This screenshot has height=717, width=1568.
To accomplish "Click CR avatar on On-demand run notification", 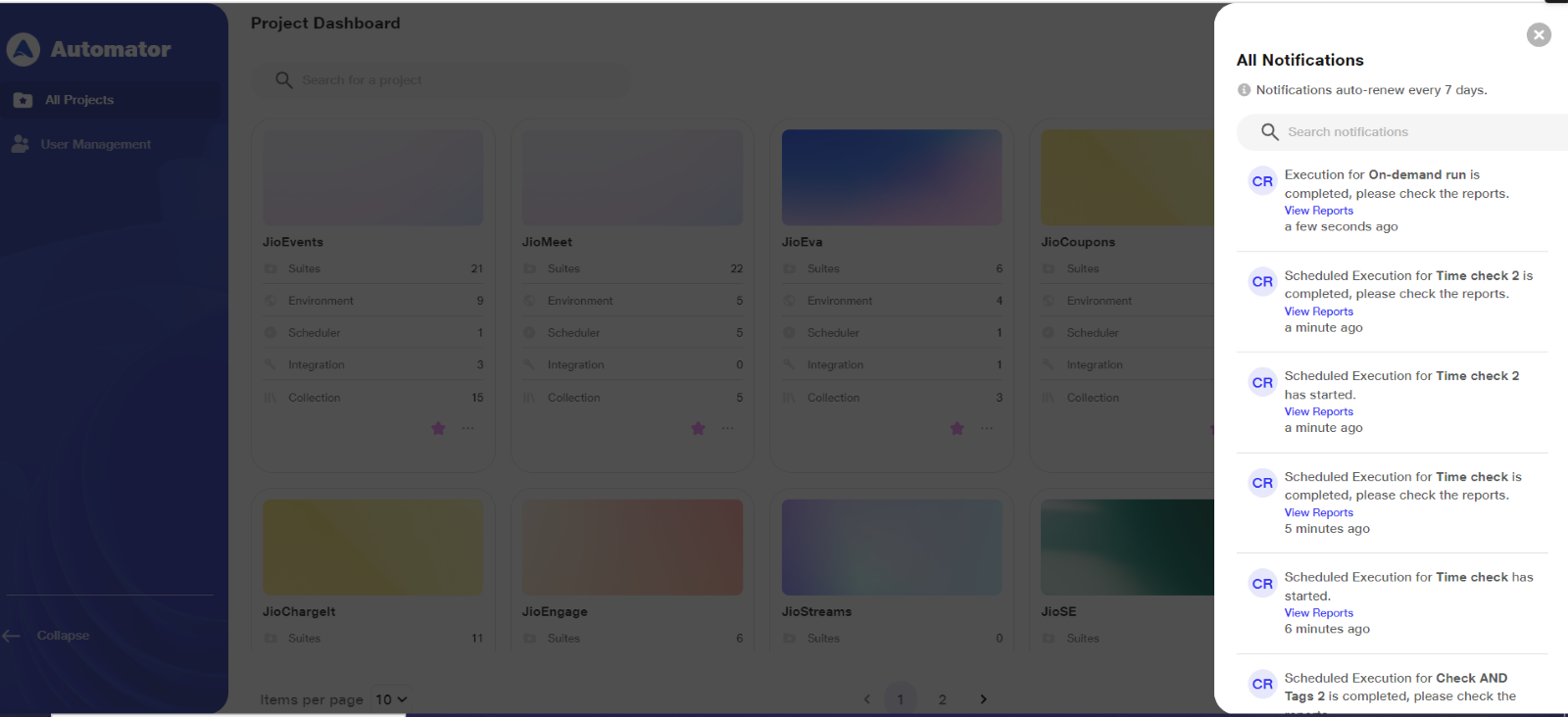I will pos(1262,181).
